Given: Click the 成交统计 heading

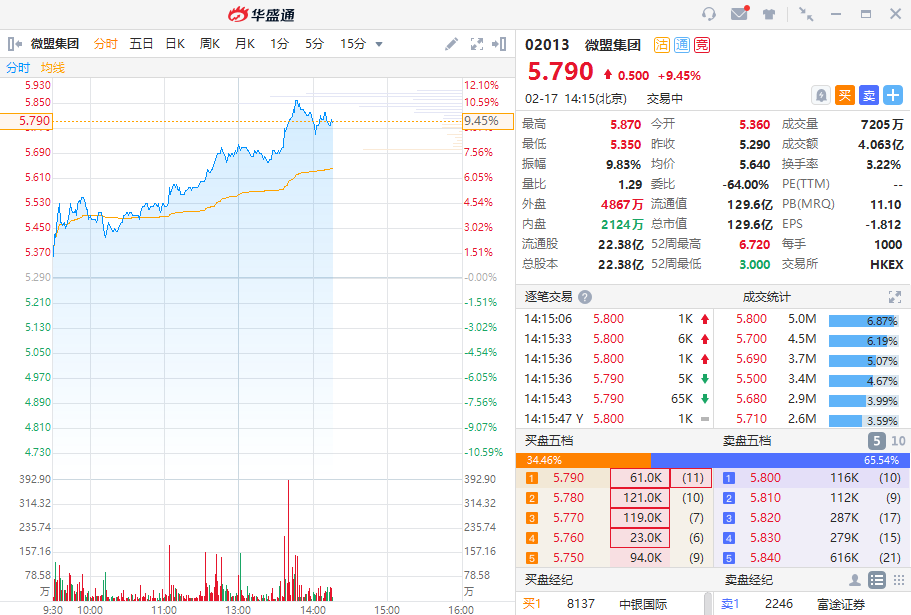Looking at the screenshot, I should [x=766, y=297].
